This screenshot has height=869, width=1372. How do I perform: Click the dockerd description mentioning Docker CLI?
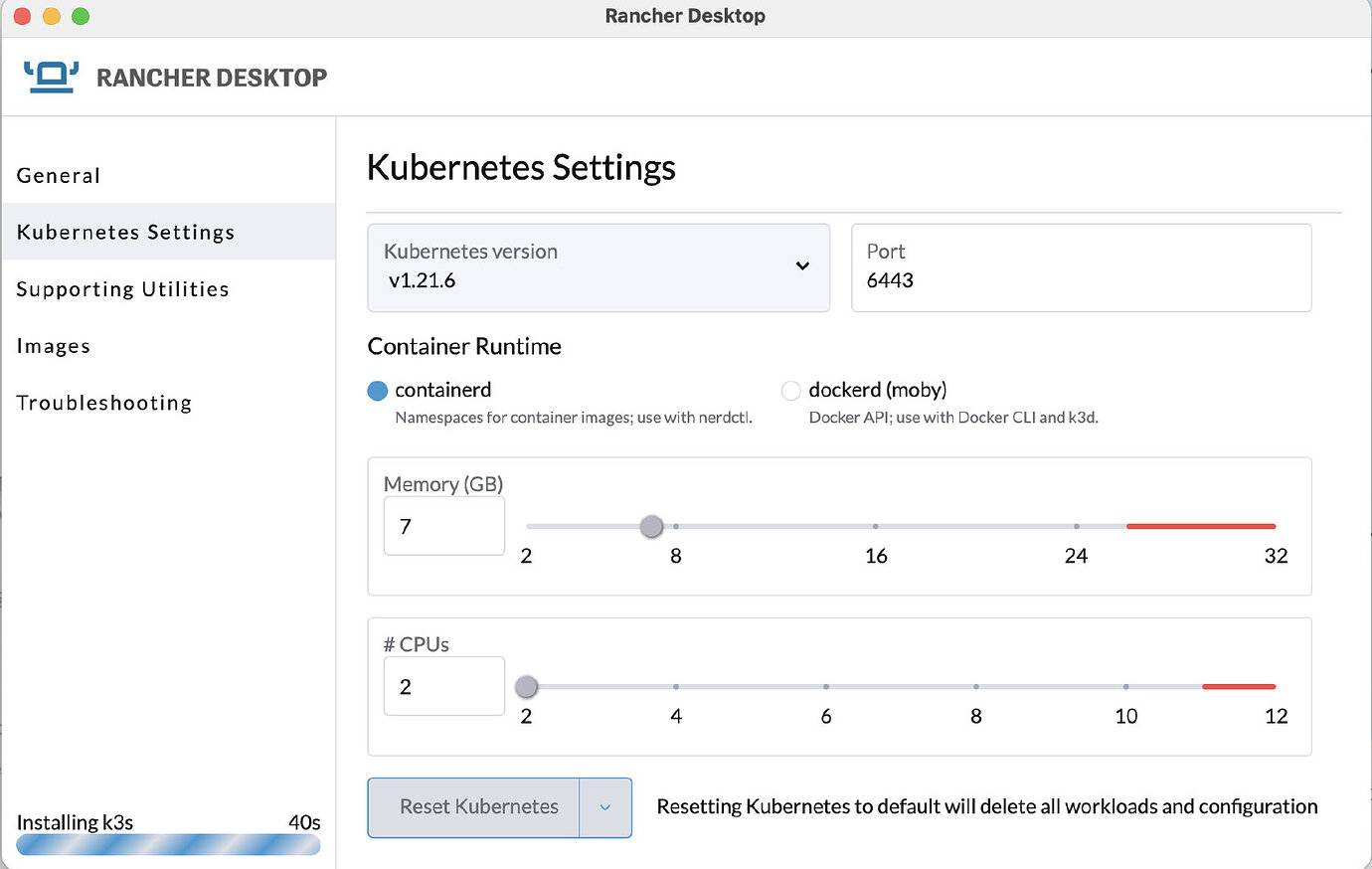pyautogui.click(x=953, y=418)
